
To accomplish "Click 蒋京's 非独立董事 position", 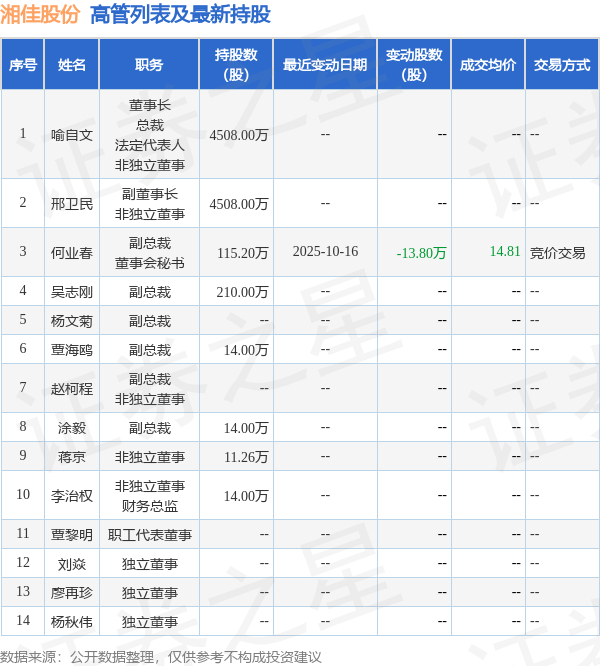I will point(149,457).
